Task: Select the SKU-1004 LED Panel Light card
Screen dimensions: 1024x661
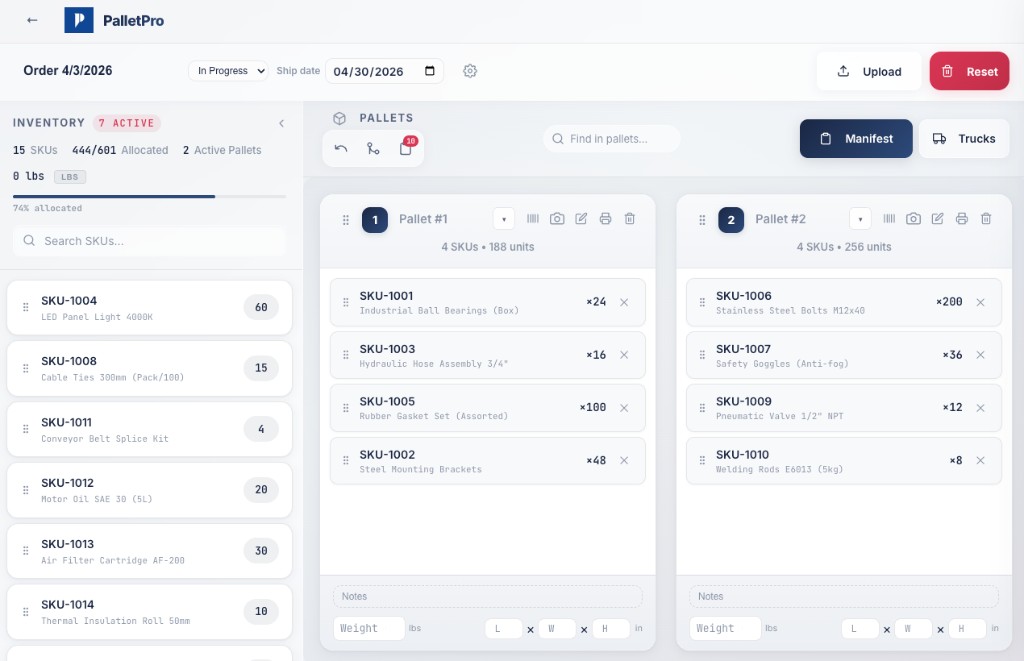Action: 150,308
